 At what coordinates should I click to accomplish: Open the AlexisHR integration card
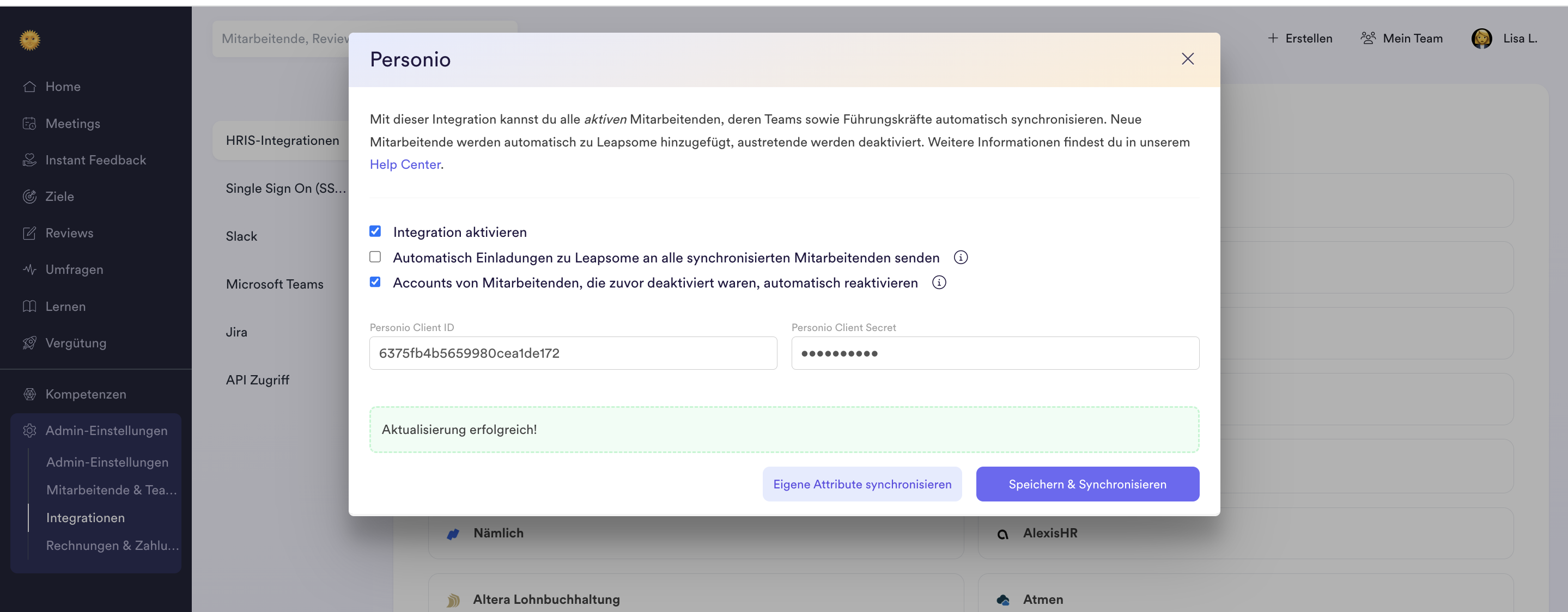coord(1245,534)
